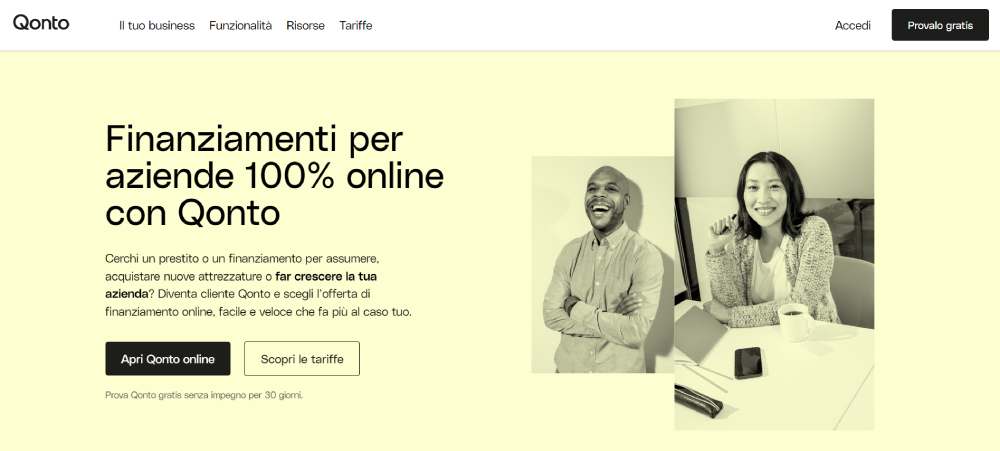1000x451 pixels.
Task: Click the pen held by the woman
Action: (x=728, y=222)
